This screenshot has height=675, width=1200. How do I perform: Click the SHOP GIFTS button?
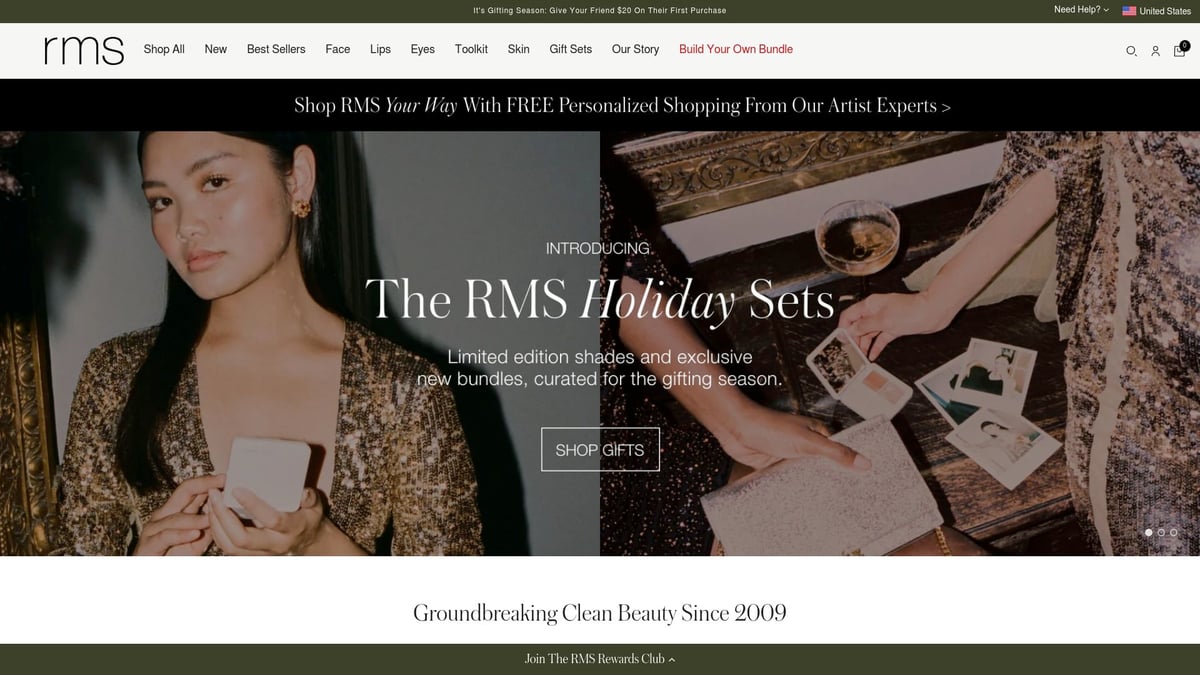[600, 450]
